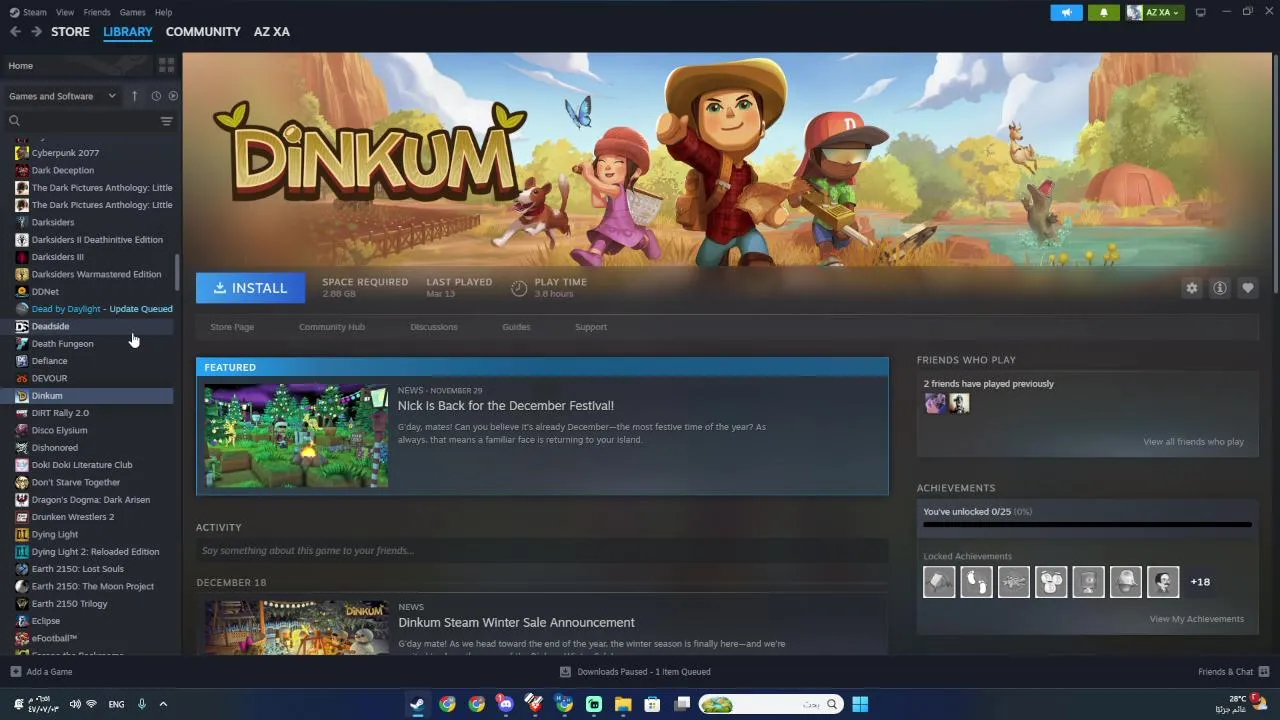Open the featured news thumbnail

296,436
